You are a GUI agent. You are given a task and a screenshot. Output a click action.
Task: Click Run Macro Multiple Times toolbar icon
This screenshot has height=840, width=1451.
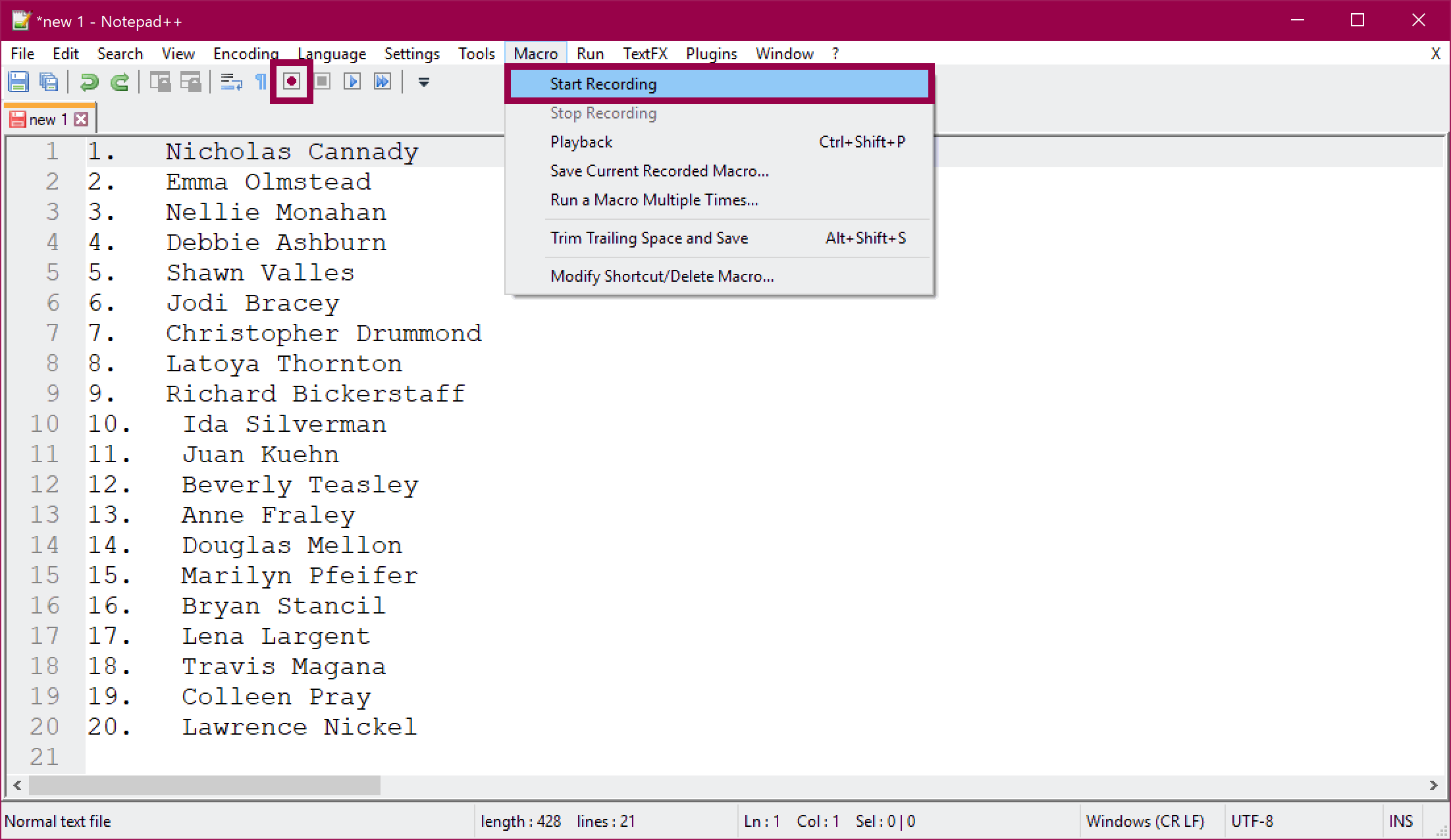383,82
